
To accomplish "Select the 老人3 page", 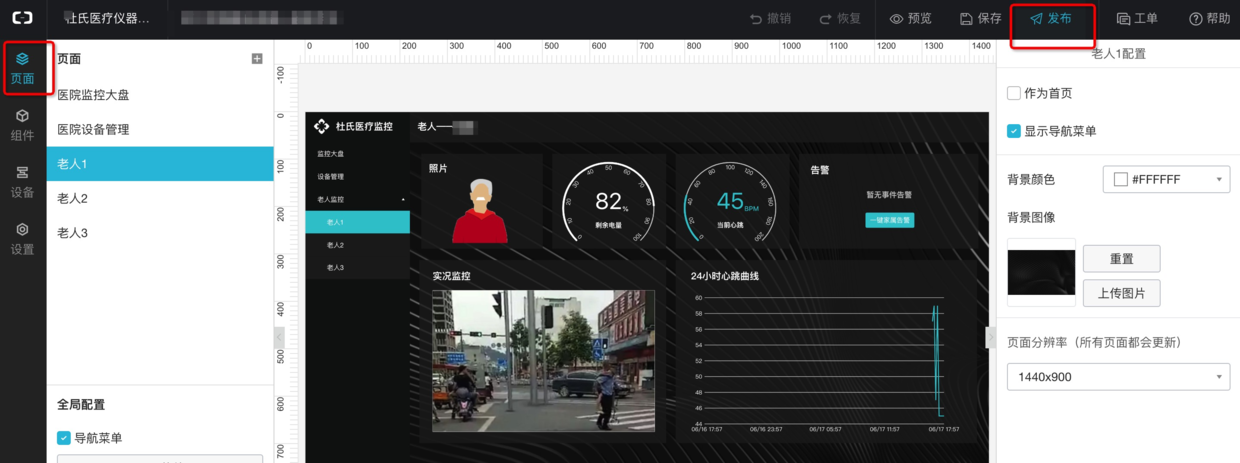I will click(160, 233).
